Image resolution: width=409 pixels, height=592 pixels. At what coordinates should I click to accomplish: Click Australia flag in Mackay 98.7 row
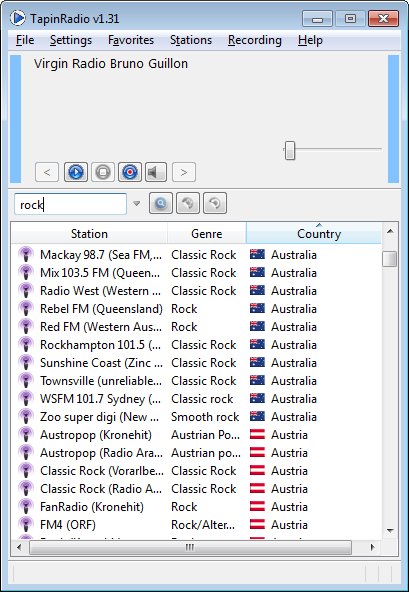pos(257,254)
